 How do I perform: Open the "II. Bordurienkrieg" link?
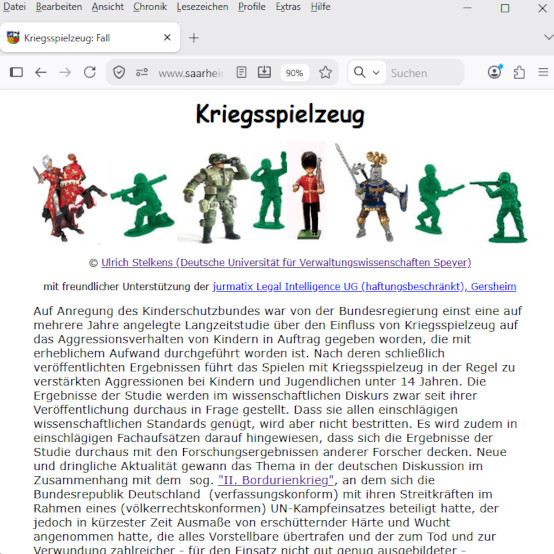tap(276, 480)
